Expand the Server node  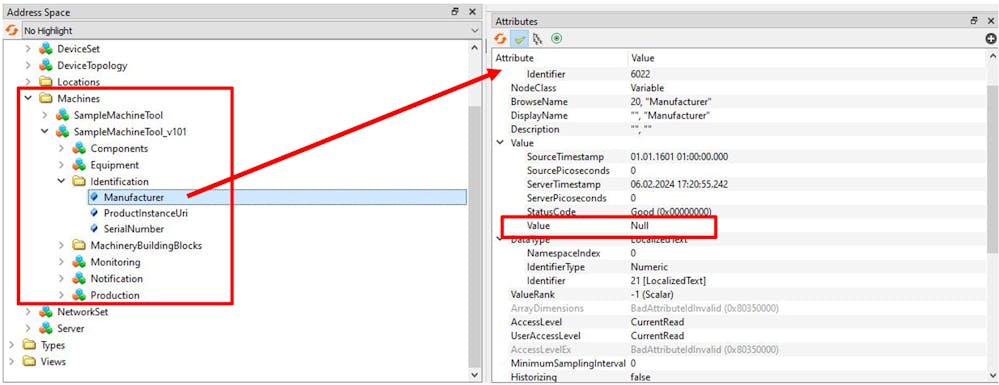click(28, 328)
